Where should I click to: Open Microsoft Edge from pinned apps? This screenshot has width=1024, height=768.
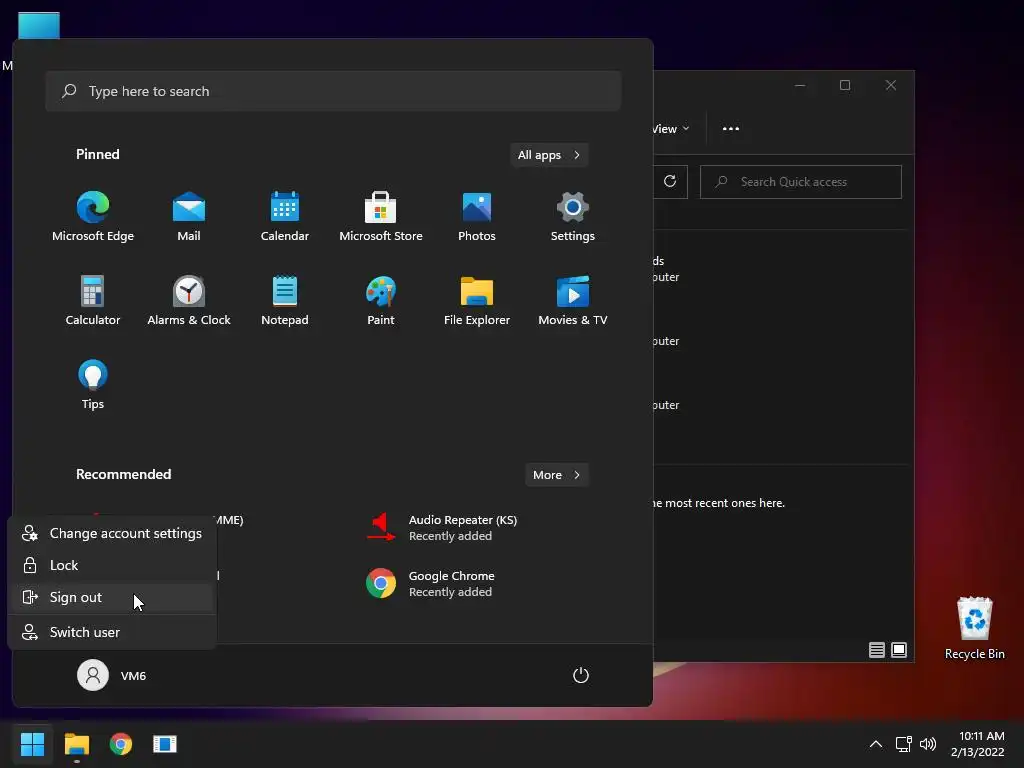click(93, 217)
